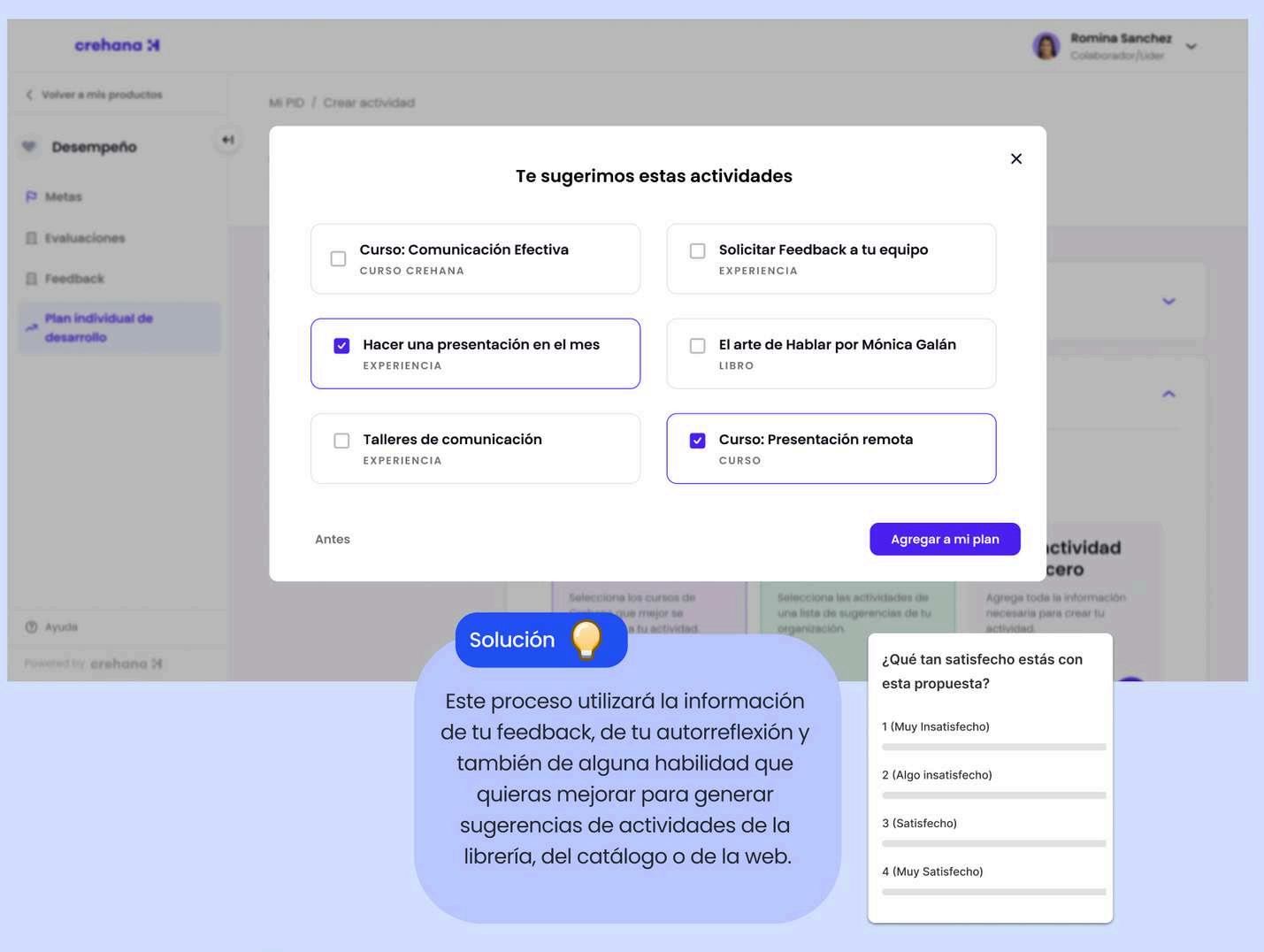
Task: Open the user account dropdown chevron
Action: click(x=1191, y=46)
